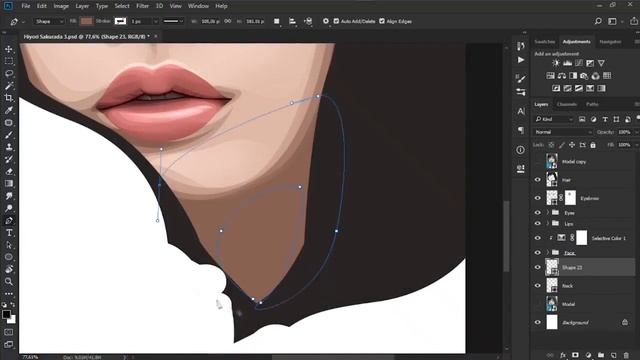Screen dimensions: 640x360
Task: Switch to the Paths tab
Action: 592,104
